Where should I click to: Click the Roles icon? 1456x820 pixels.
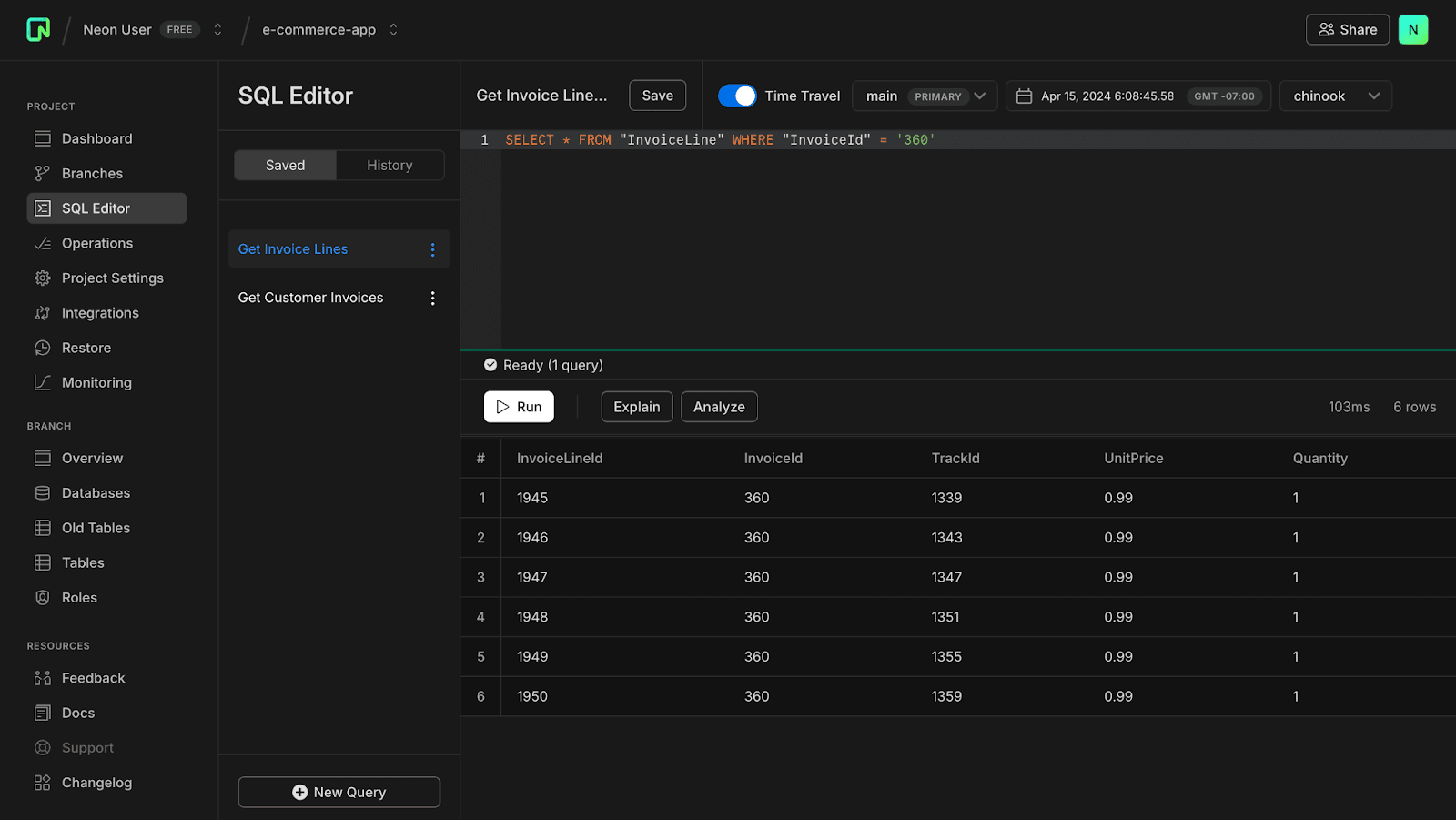point(43,598)
